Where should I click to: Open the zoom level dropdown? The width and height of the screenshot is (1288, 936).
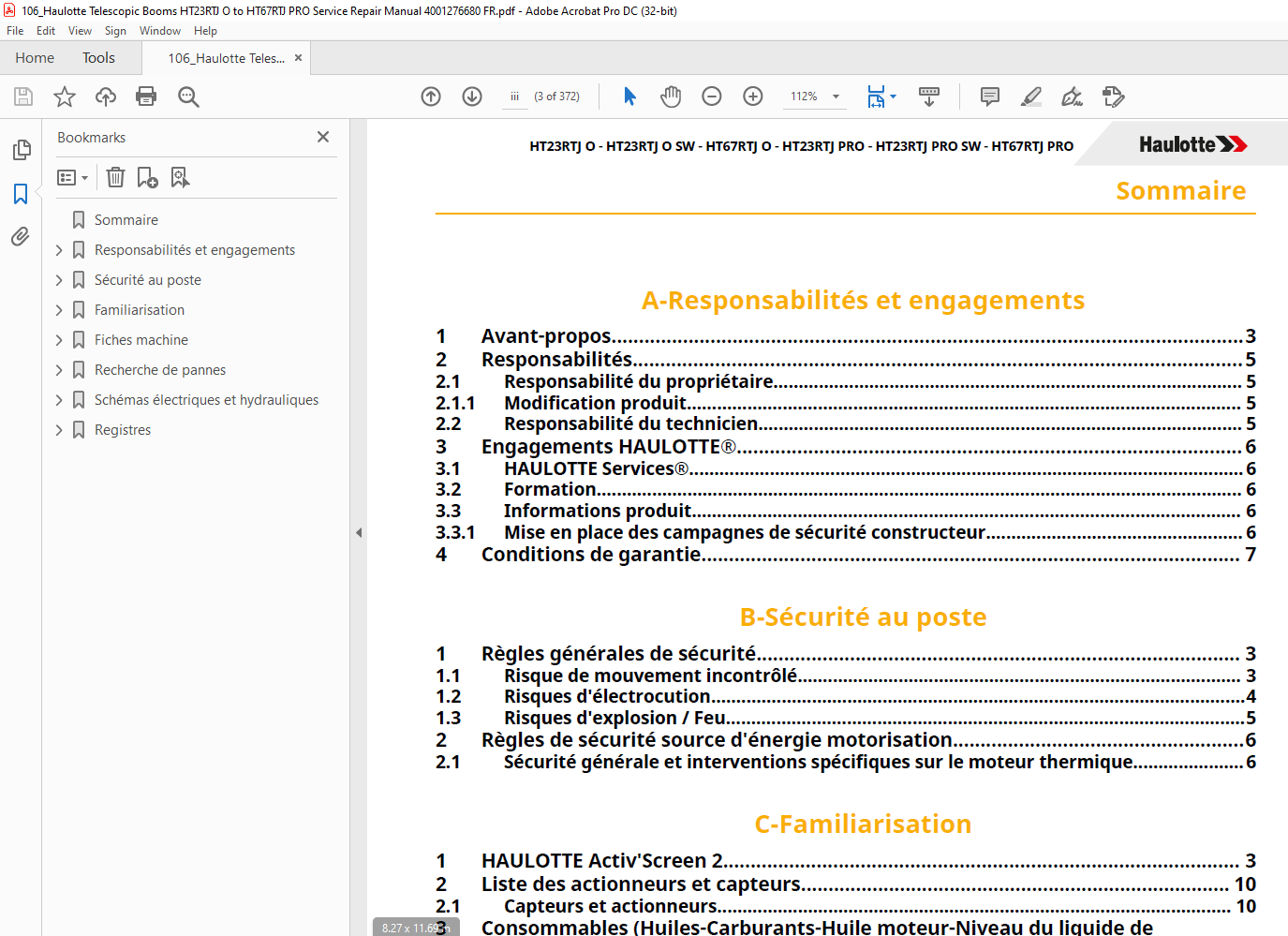[836, 97]
